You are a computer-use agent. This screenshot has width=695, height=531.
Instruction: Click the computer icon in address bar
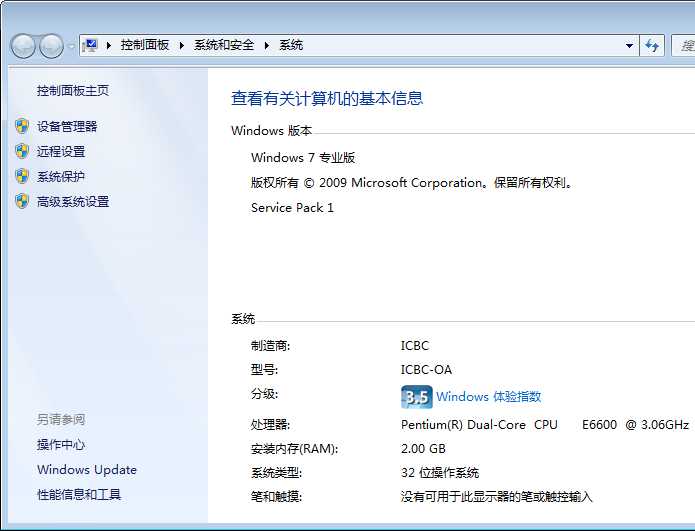coord(90,45)
